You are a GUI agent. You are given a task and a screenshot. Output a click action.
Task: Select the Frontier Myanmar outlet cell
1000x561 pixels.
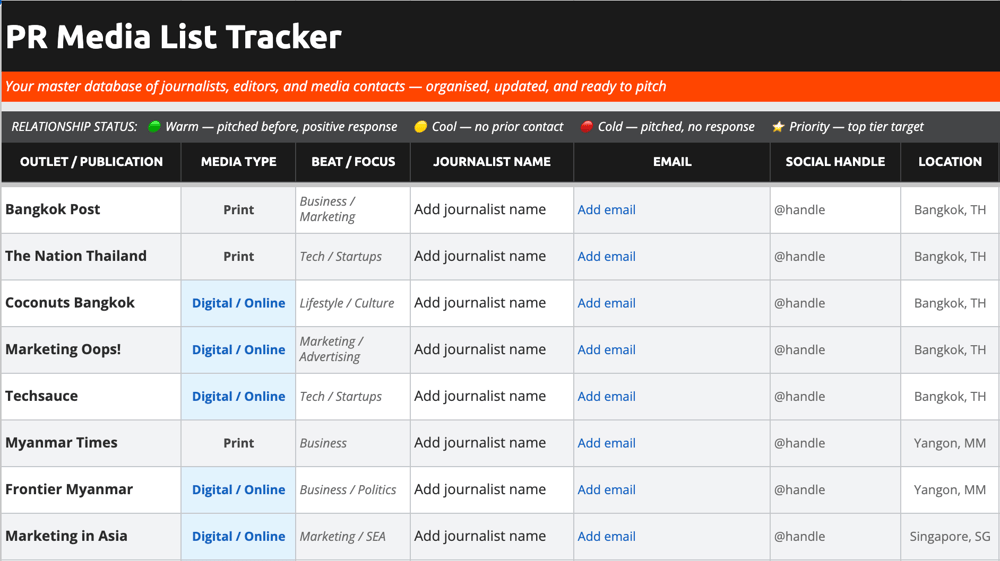click(91, 489)
